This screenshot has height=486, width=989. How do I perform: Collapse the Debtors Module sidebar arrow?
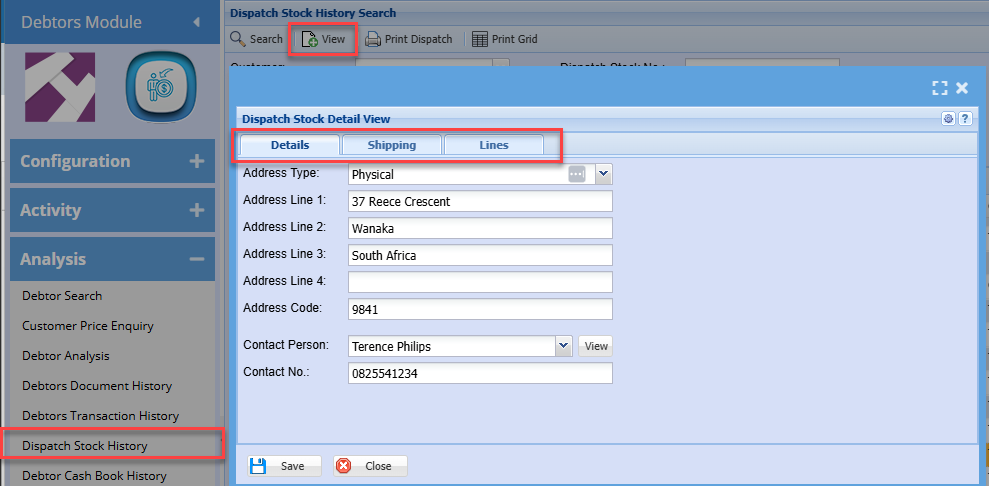click(196, 22)
